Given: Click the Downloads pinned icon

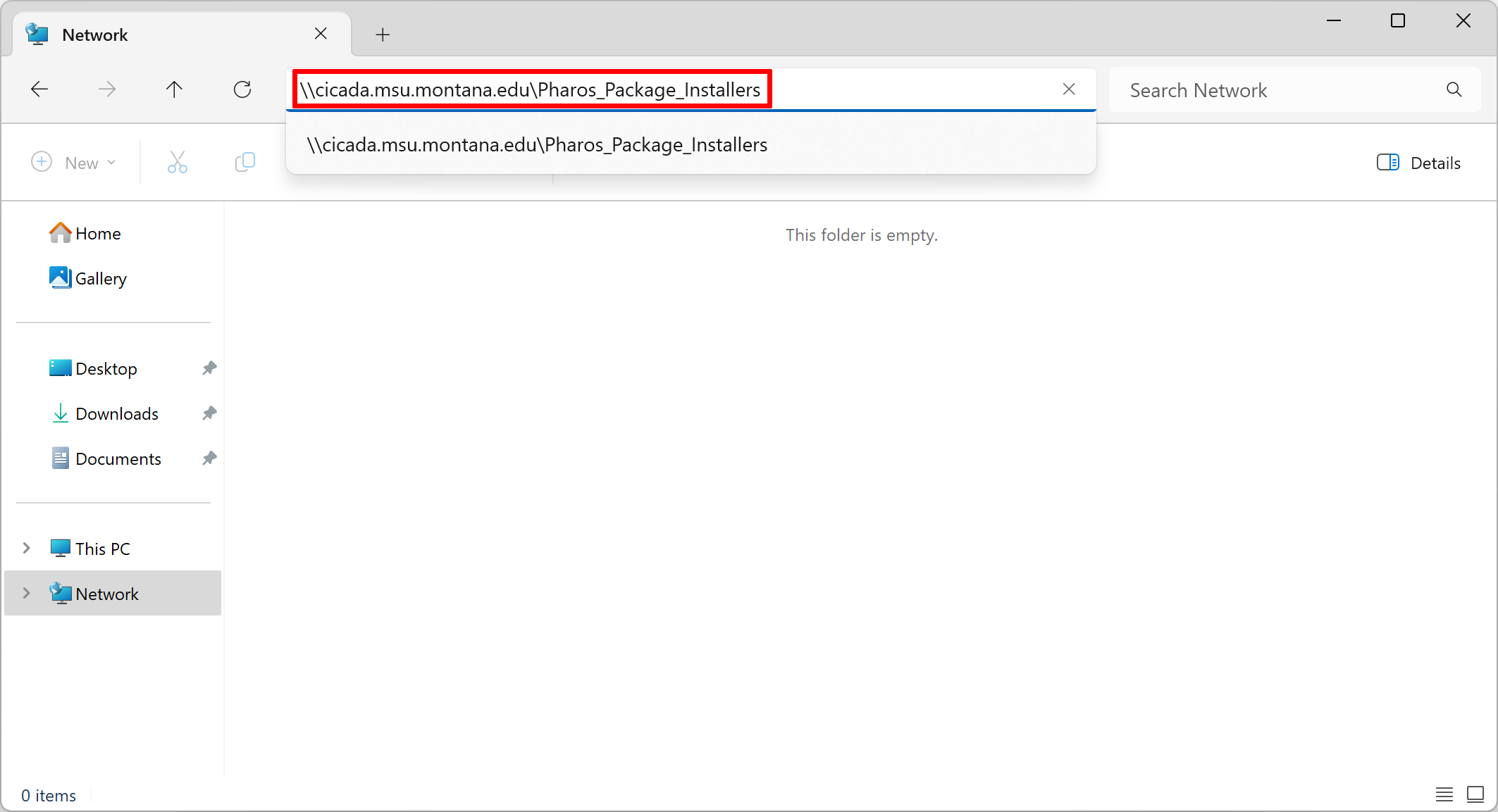Looking at the screenshot, I should (x=207, y=414).
